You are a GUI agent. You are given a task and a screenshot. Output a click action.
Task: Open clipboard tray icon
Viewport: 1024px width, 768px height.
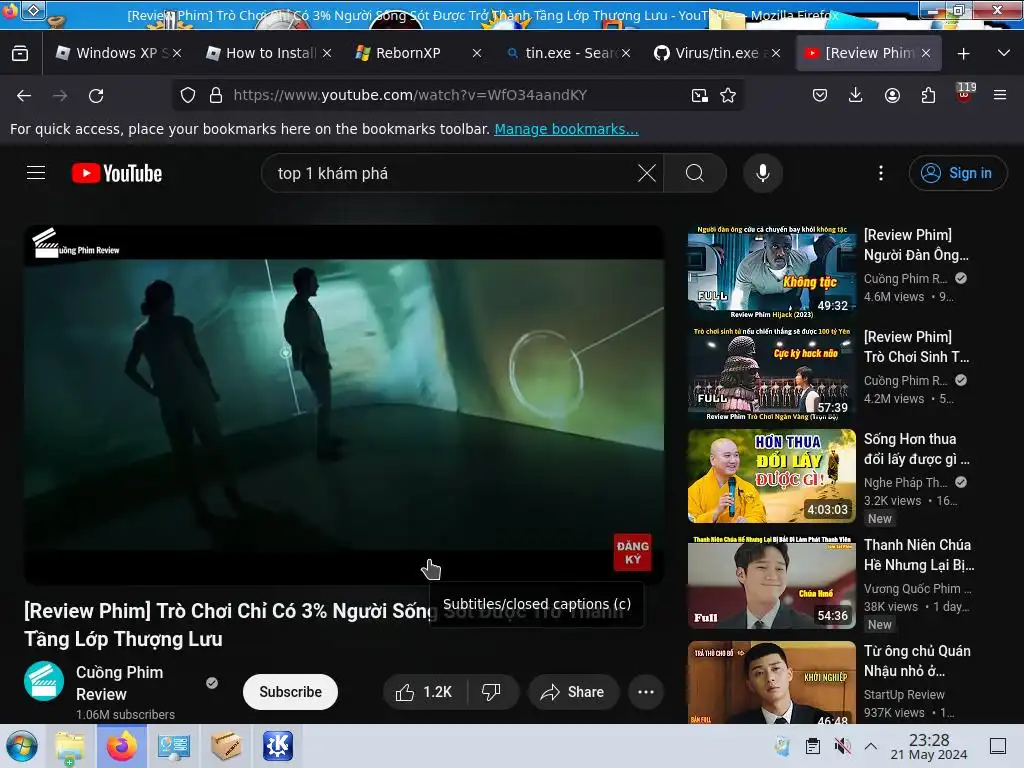pyautogui.click(x=812, y=746)
